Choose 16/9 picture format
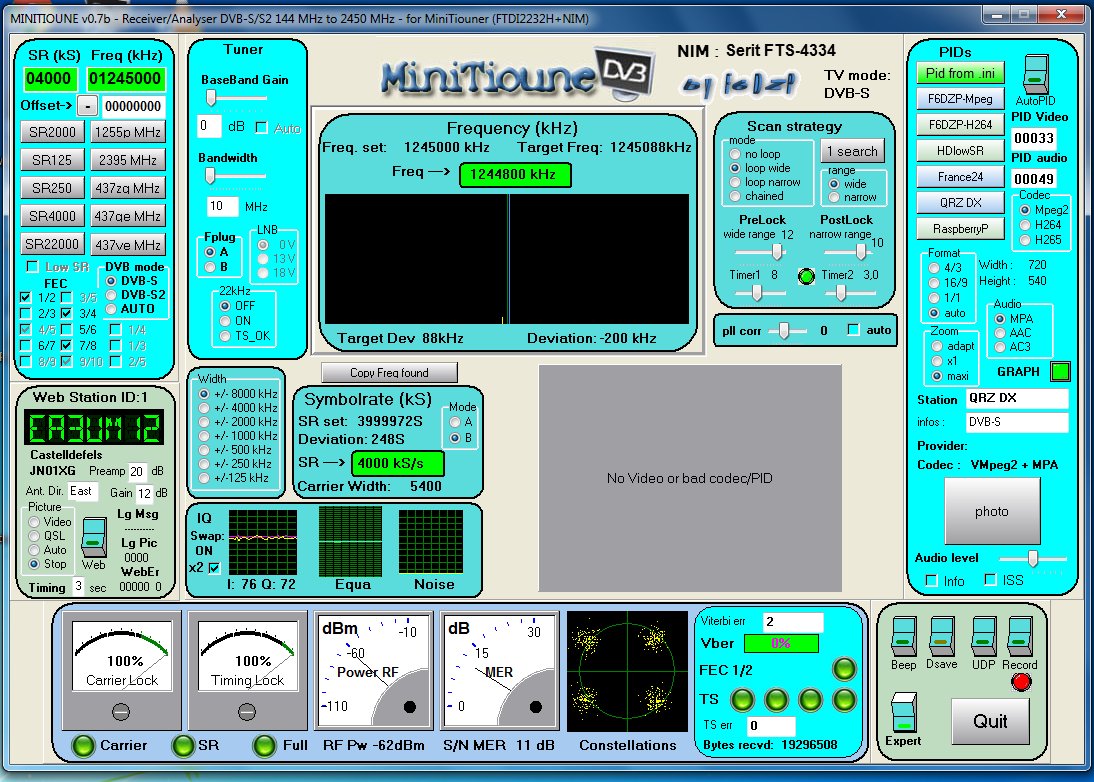This screenshot has height=782, width=1094. 934,283
